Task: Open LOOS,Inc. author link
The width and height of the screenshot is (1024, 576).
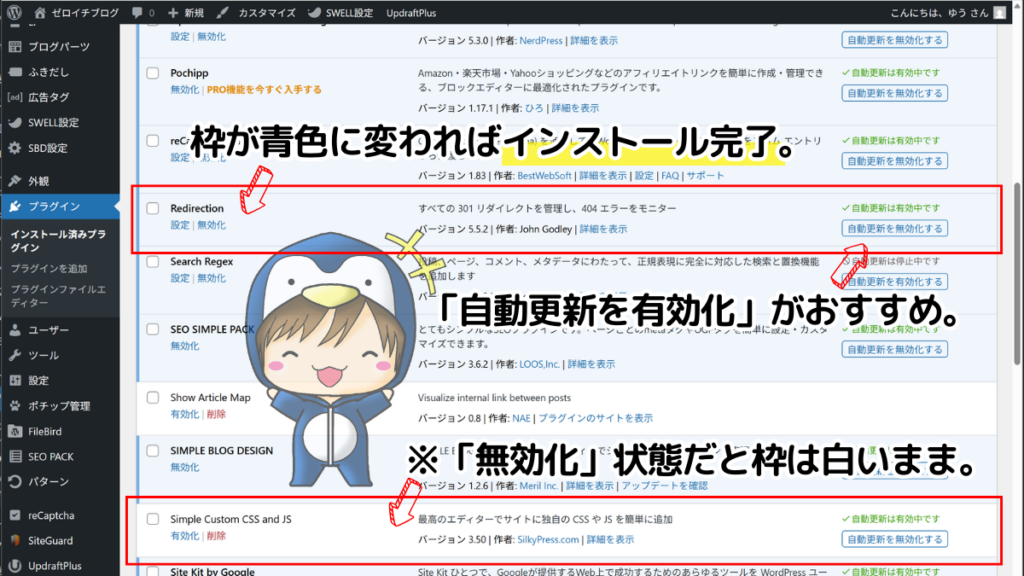Action: coord(539,364)
